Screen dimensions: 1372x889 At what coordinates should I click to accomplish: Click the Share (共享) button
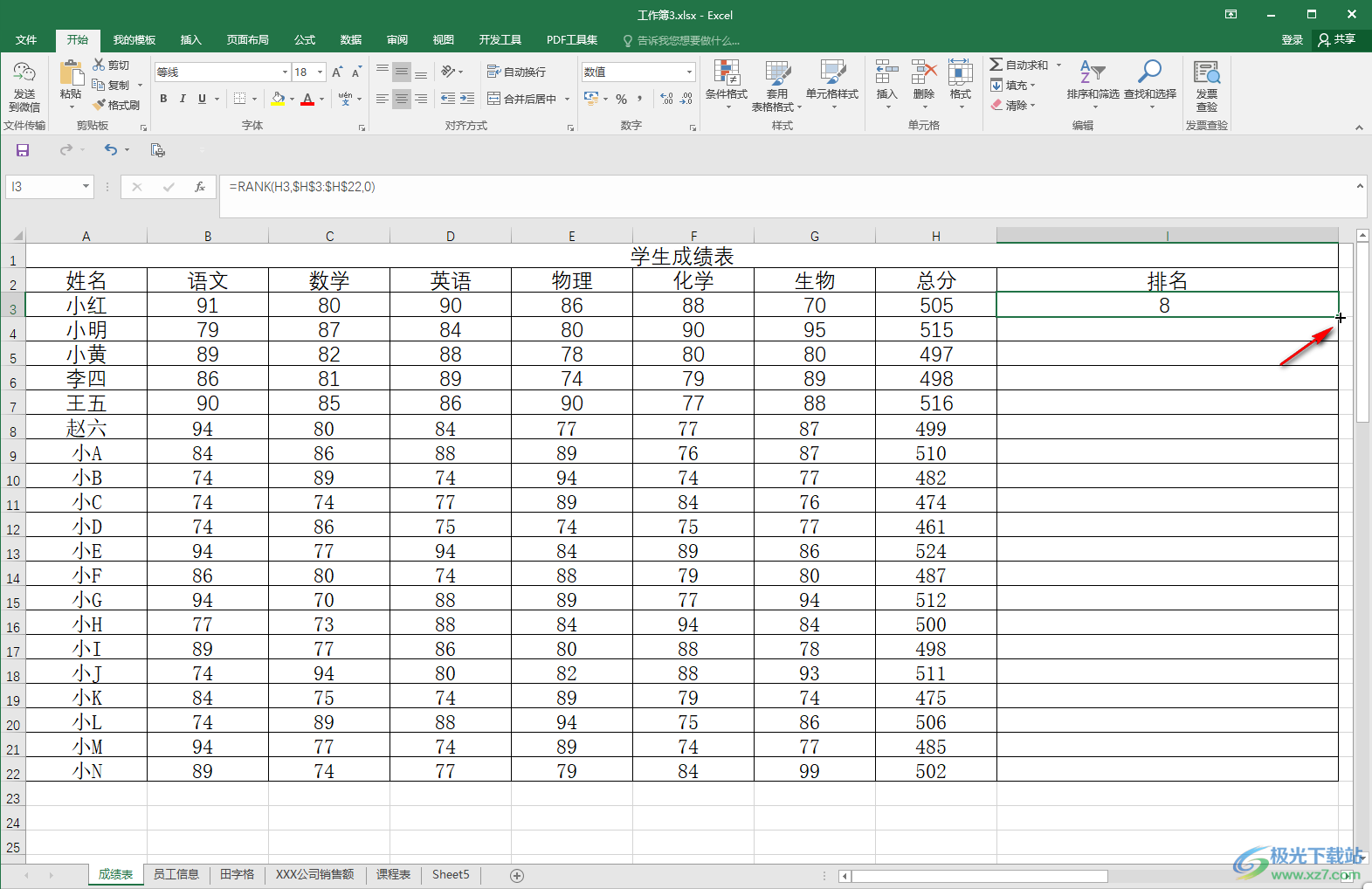coord(1338,40)
